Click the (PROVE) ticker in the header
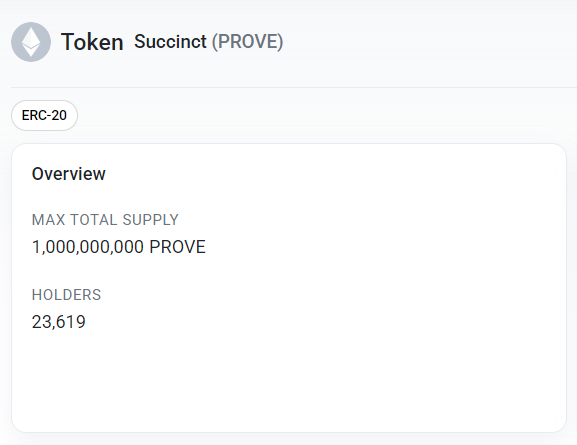This screenshot has width=577, height=445. 247,42
